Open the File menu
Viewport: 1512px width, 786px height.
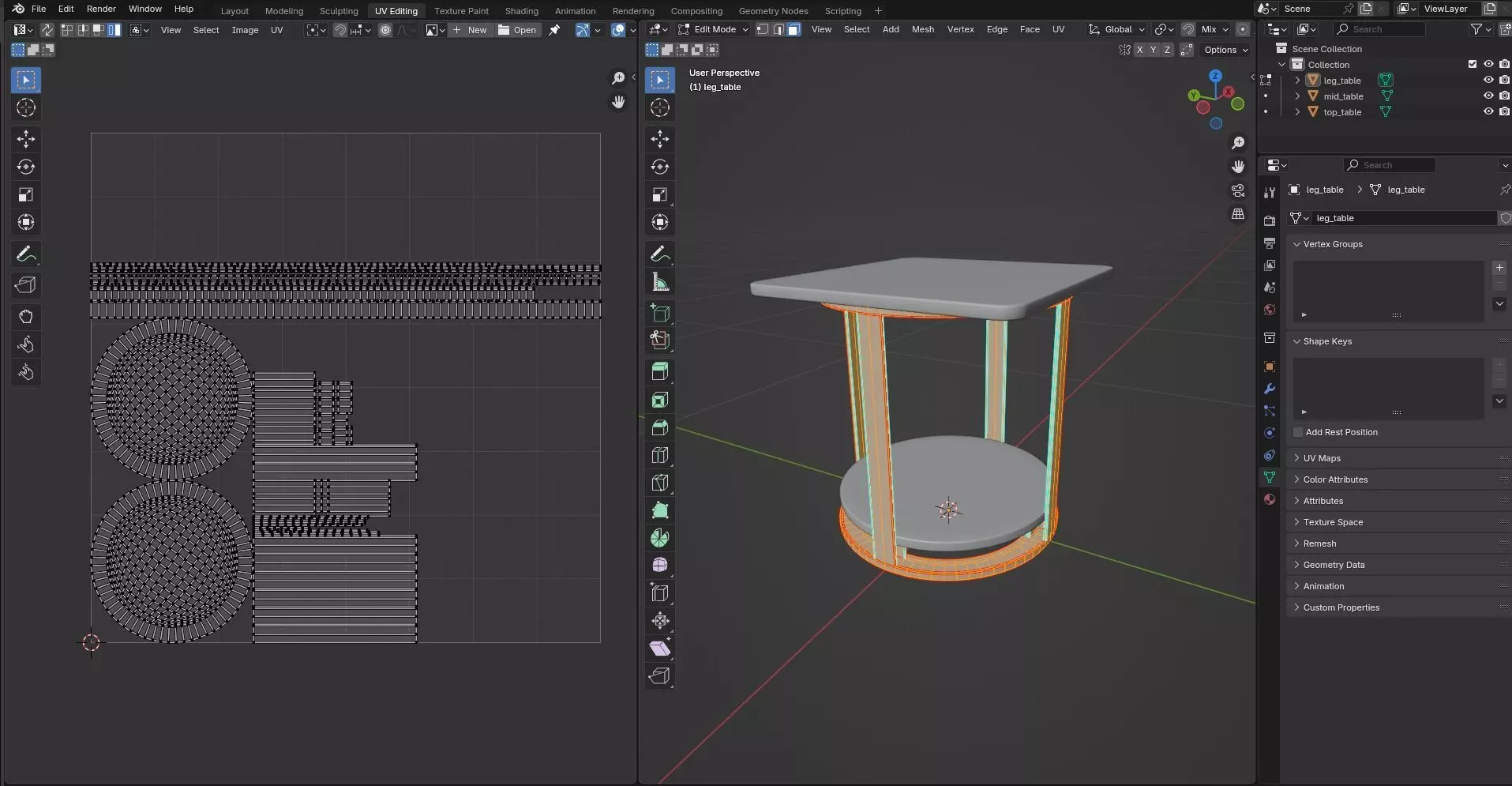coord(38,9)
